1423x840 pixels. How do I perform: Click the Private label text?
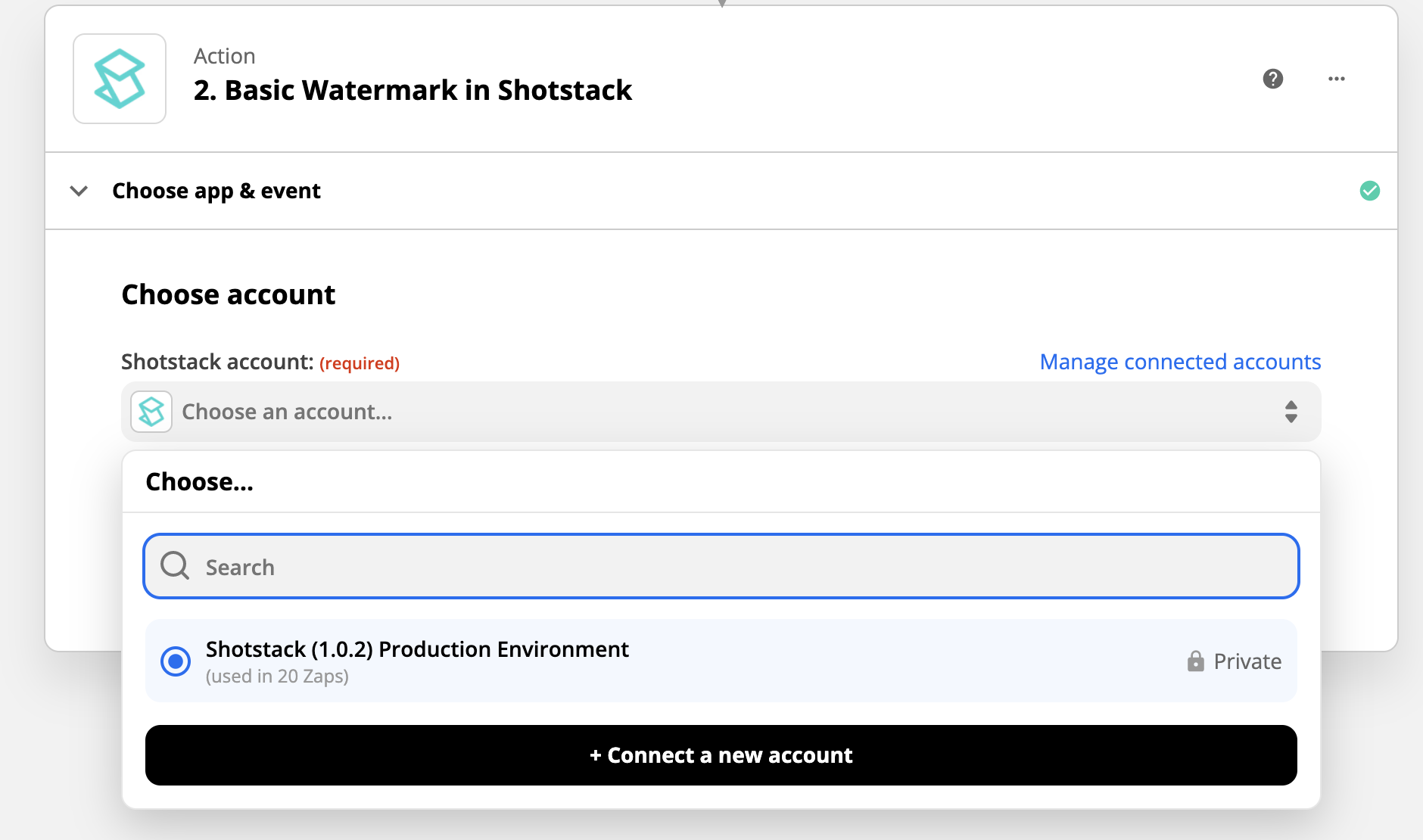pyautogui.click(x=1247, y=661)
